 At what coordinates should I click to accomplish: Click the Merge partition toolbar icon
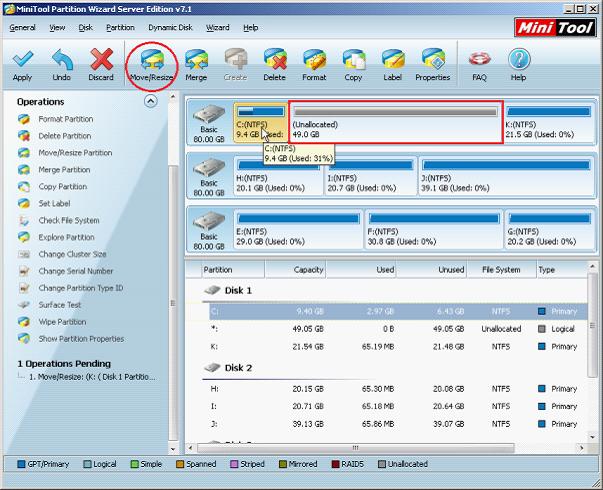tap(196, 65)
